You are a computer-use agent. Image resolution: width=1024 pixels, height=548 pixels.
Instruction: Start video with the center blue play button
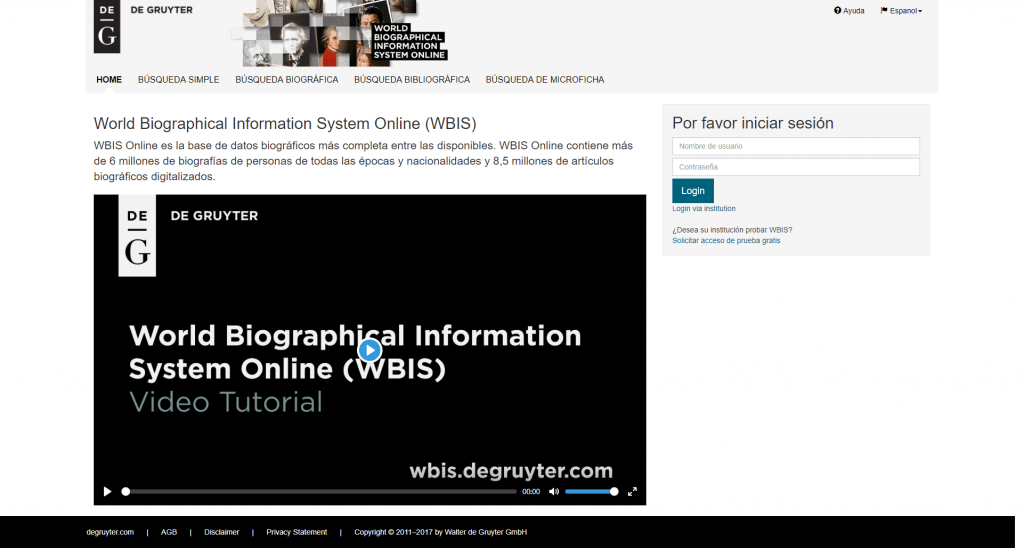click(x=370, y=350)
